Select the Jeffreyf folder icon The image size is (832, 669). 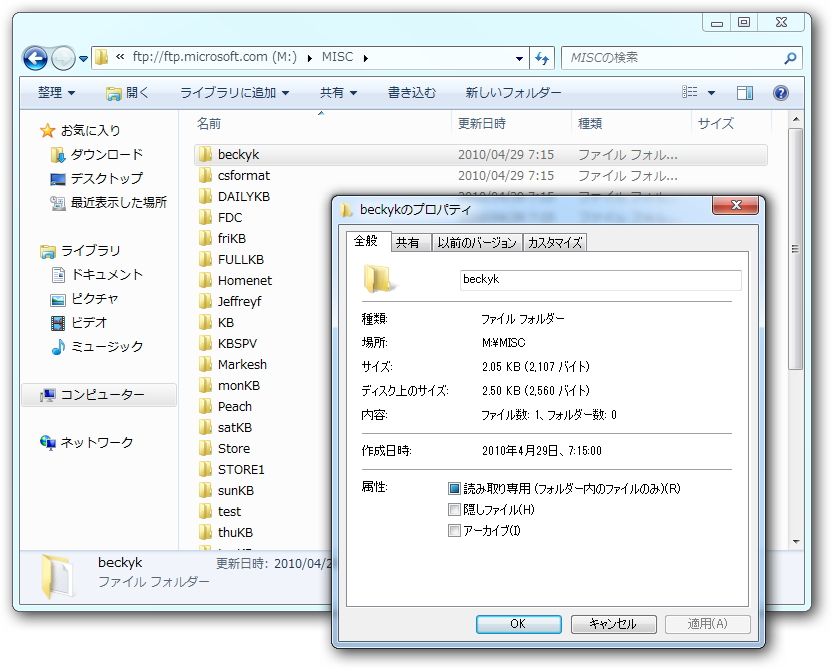[x=205, y=301]
